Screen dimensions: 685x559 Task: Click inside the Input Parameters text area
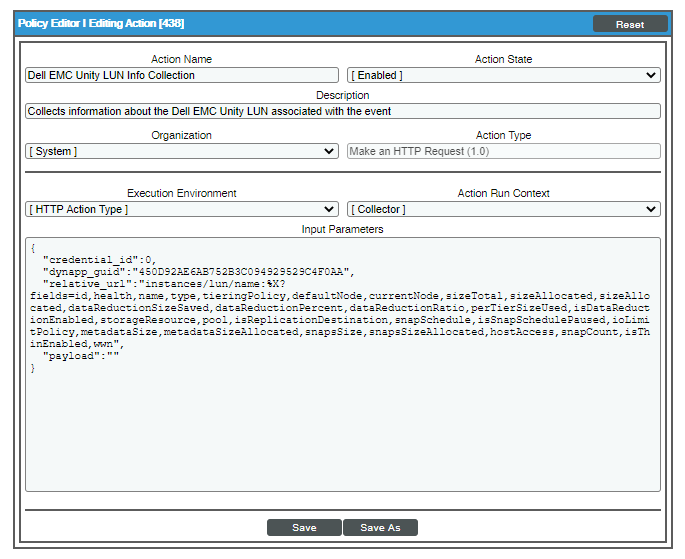(342, 364)
